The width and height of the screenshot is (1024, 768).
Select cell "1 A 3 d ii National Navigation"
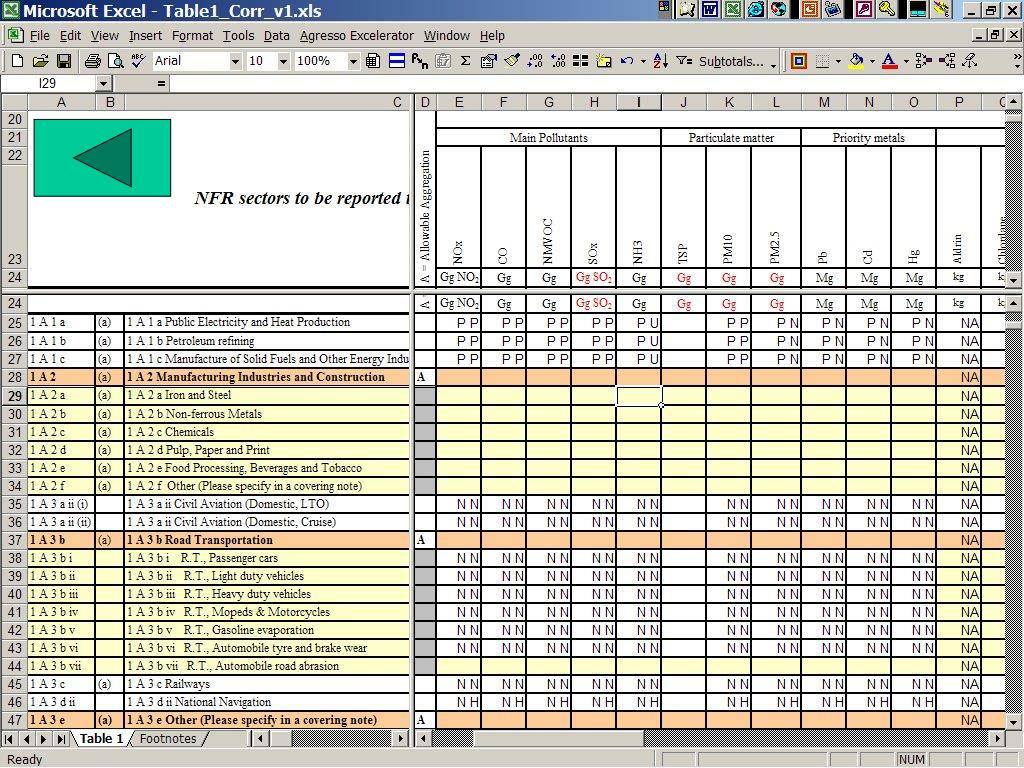click(267, 702)
